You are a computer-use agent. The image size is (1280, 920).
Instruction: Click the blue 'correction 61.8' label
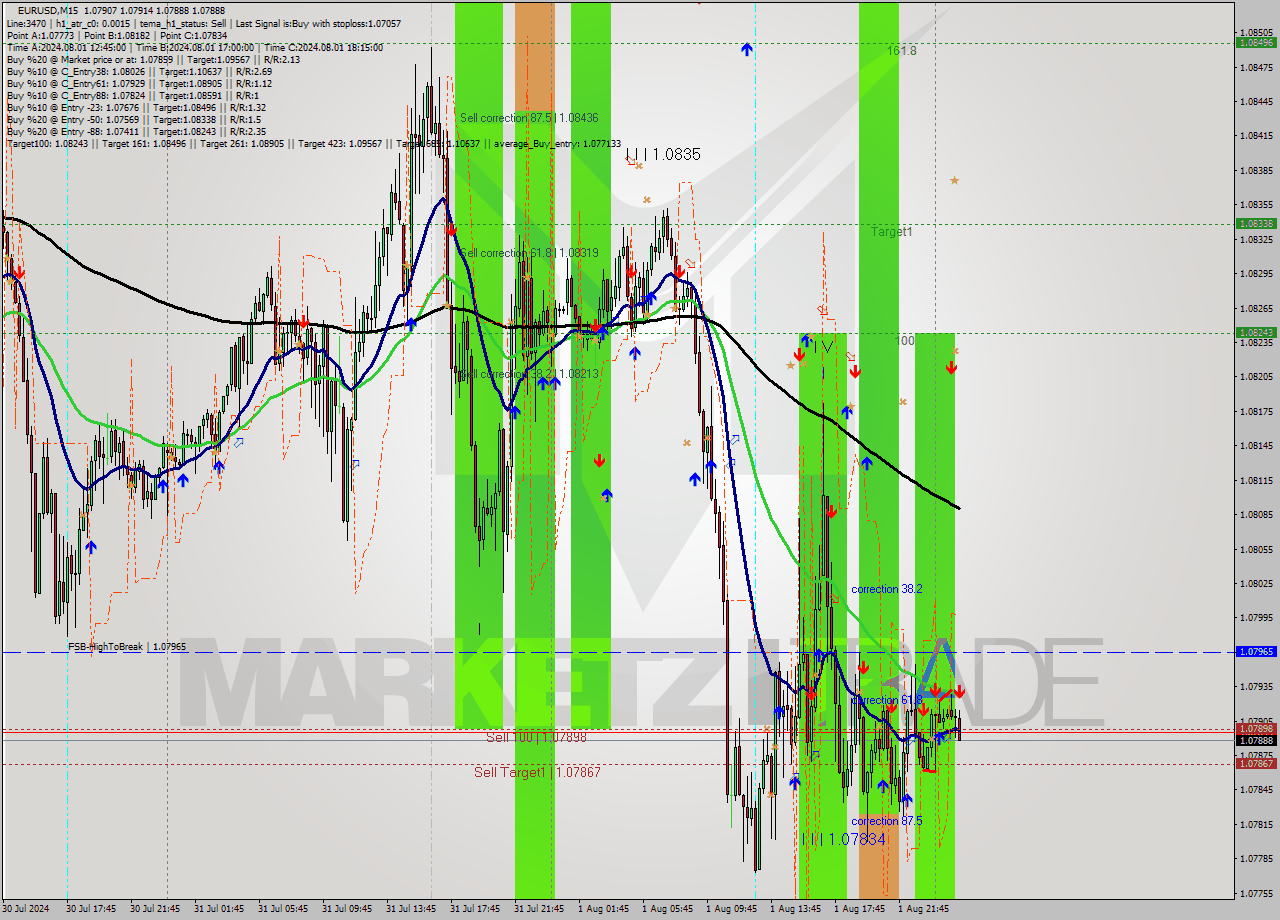click(887, 700)
